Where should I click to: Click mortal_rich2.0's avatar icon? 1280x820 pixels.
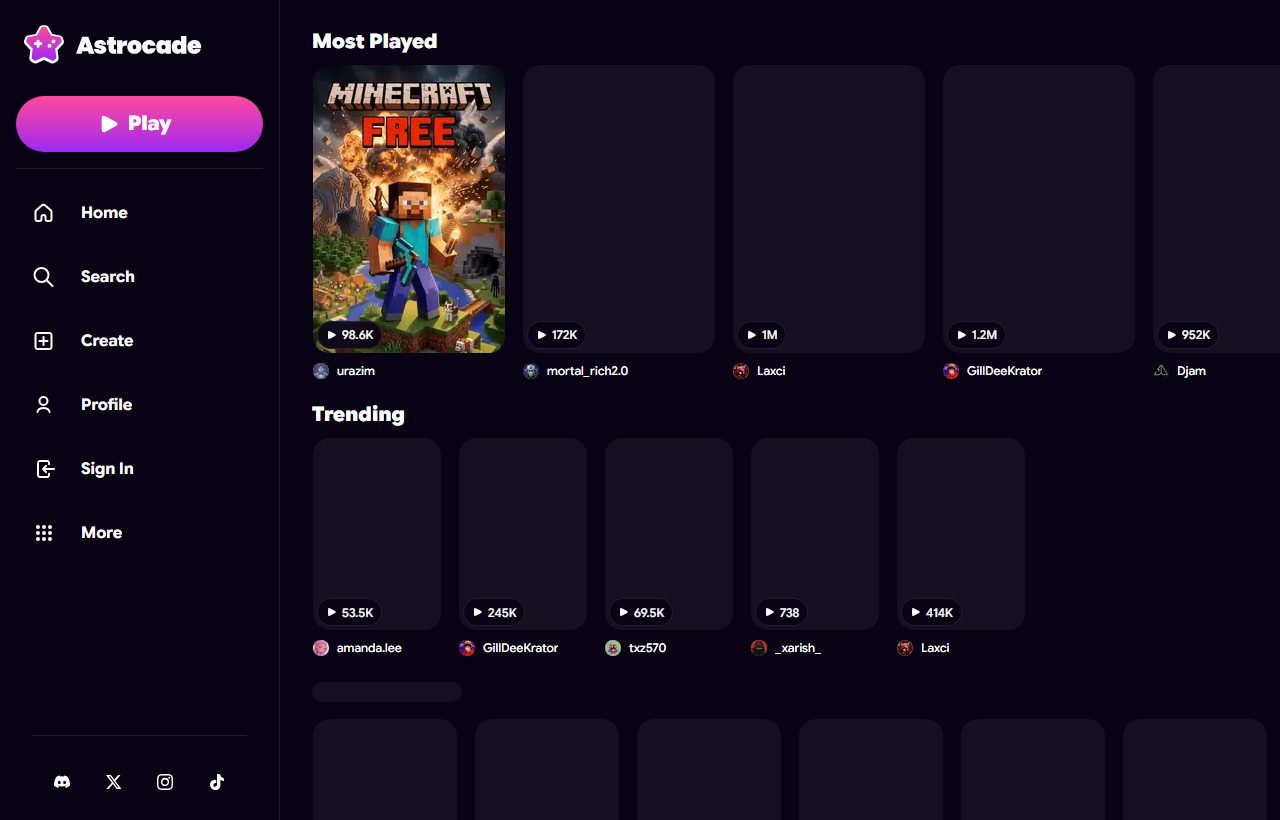point(531,371)
